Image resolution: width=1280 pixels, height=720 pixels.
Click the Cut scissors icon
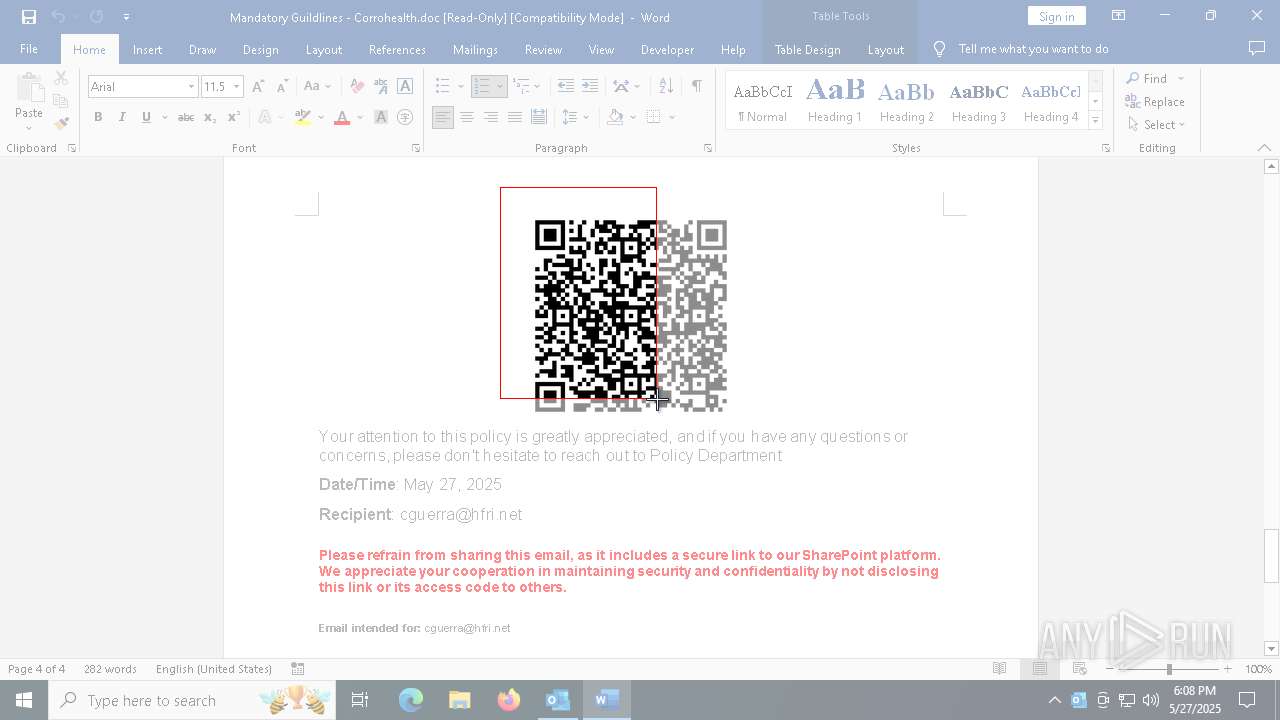pos(61,78)
